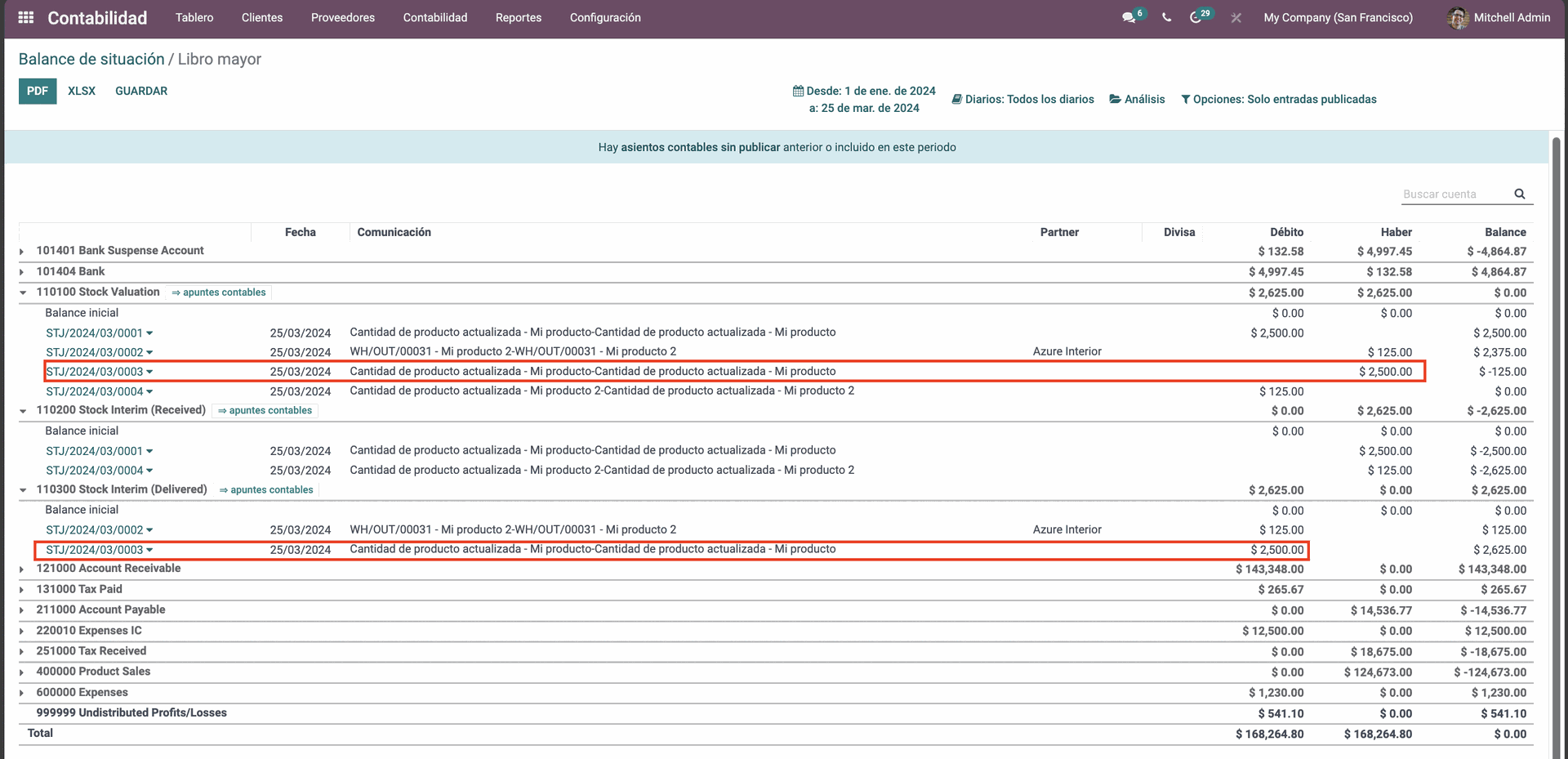
Task: Expand 400000 Product Sales row
Action: pyautogui.click(x=22, y=672)
